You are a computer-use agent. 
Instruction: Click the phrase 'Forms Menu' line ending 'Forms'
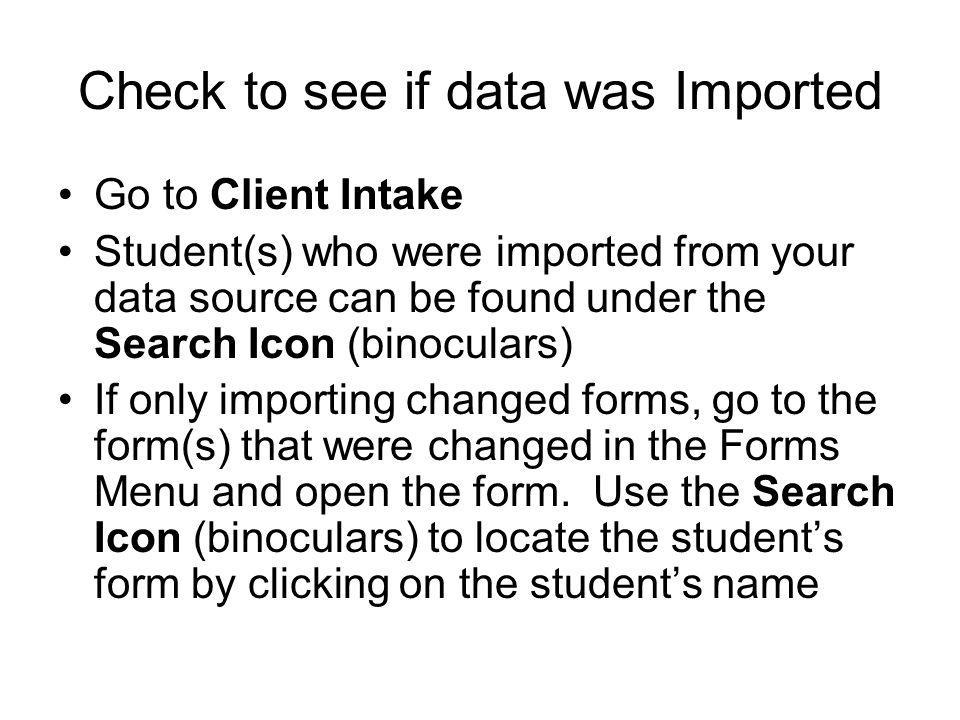click(x=779, y=445)
